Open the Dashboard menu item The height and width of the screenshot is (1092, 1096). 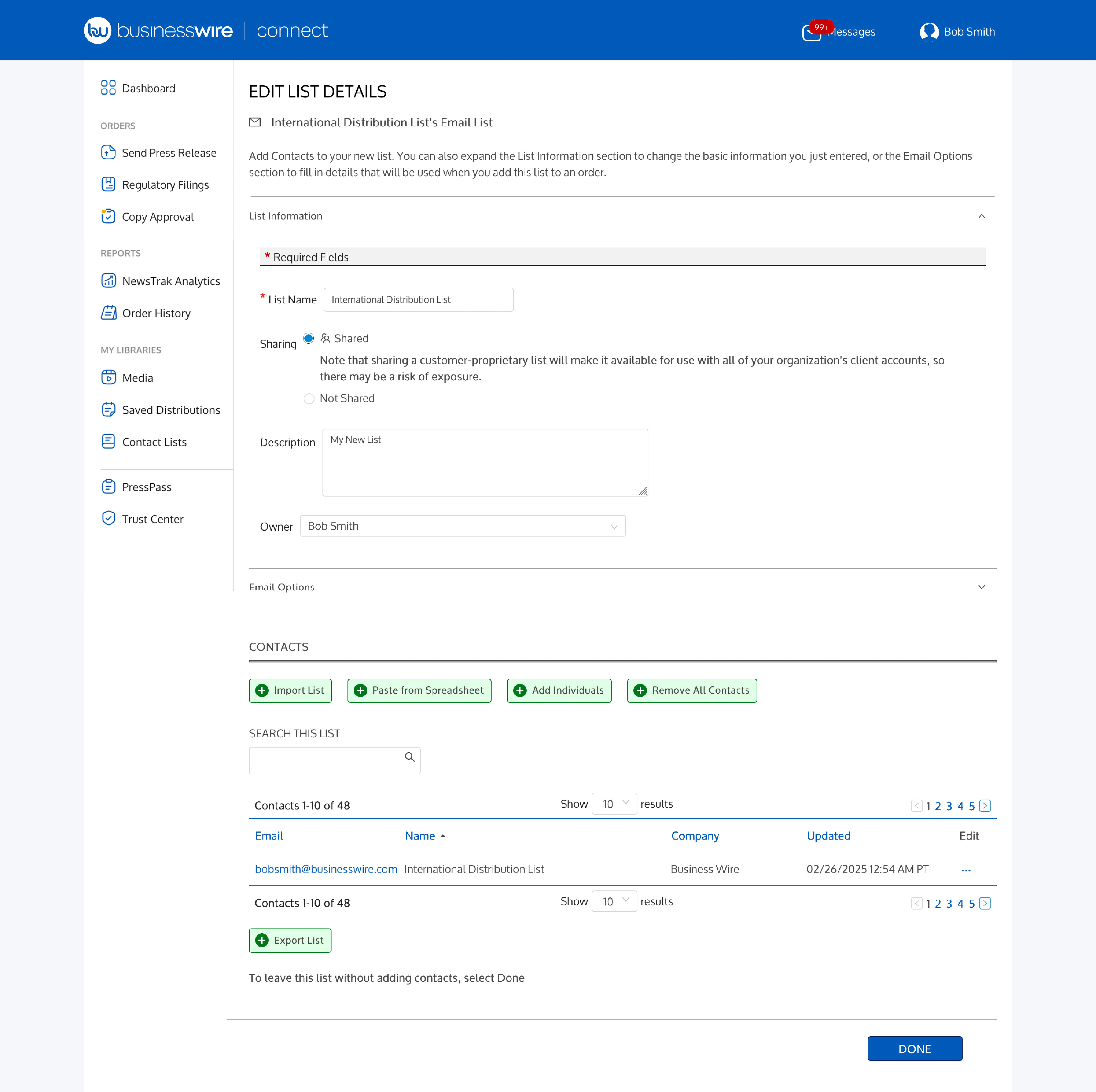tap(149, 88)
